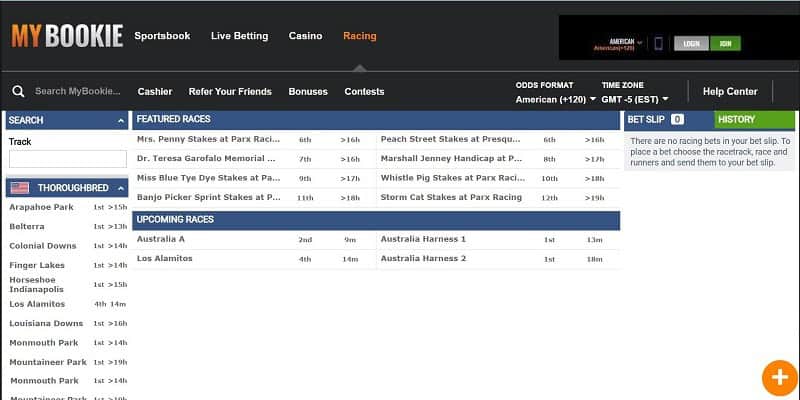This screenshot has width=800, height=400.
Task: Click the US flag Thoroughbred icon
Action: tap(20, 188)
